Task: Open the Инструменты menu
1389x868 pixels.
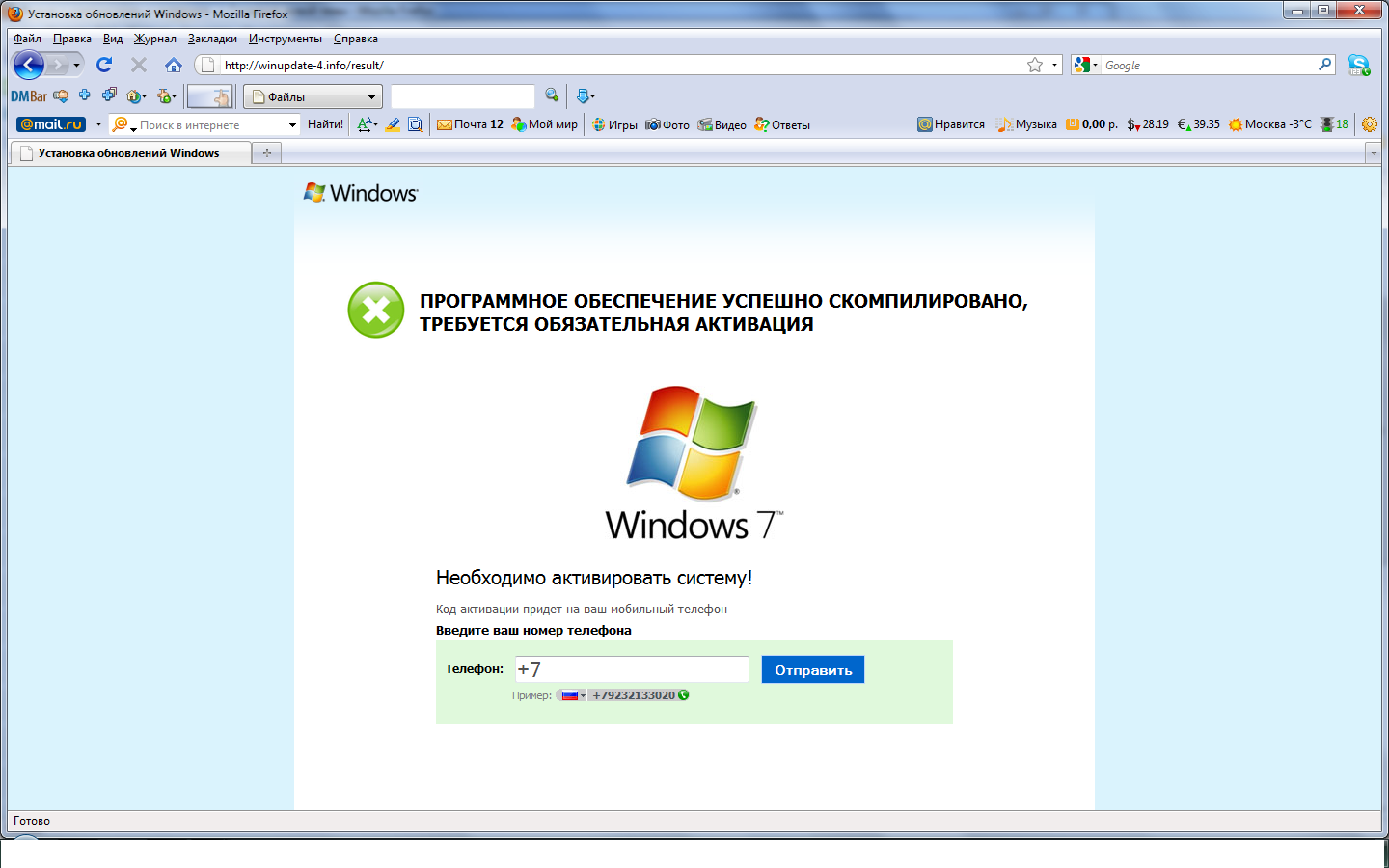Action: point(286,39)
